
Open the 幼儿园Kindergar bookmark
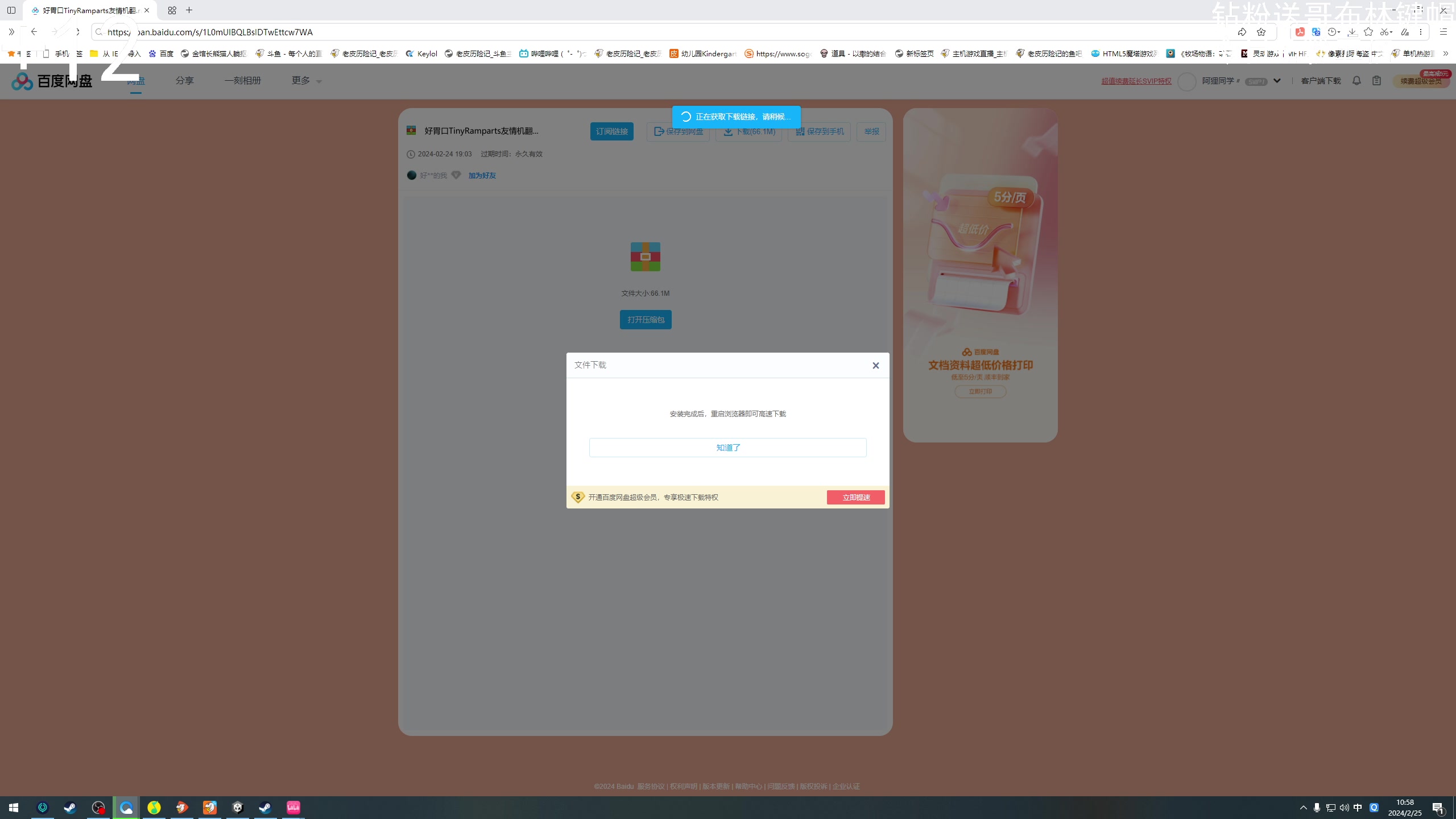703,53
